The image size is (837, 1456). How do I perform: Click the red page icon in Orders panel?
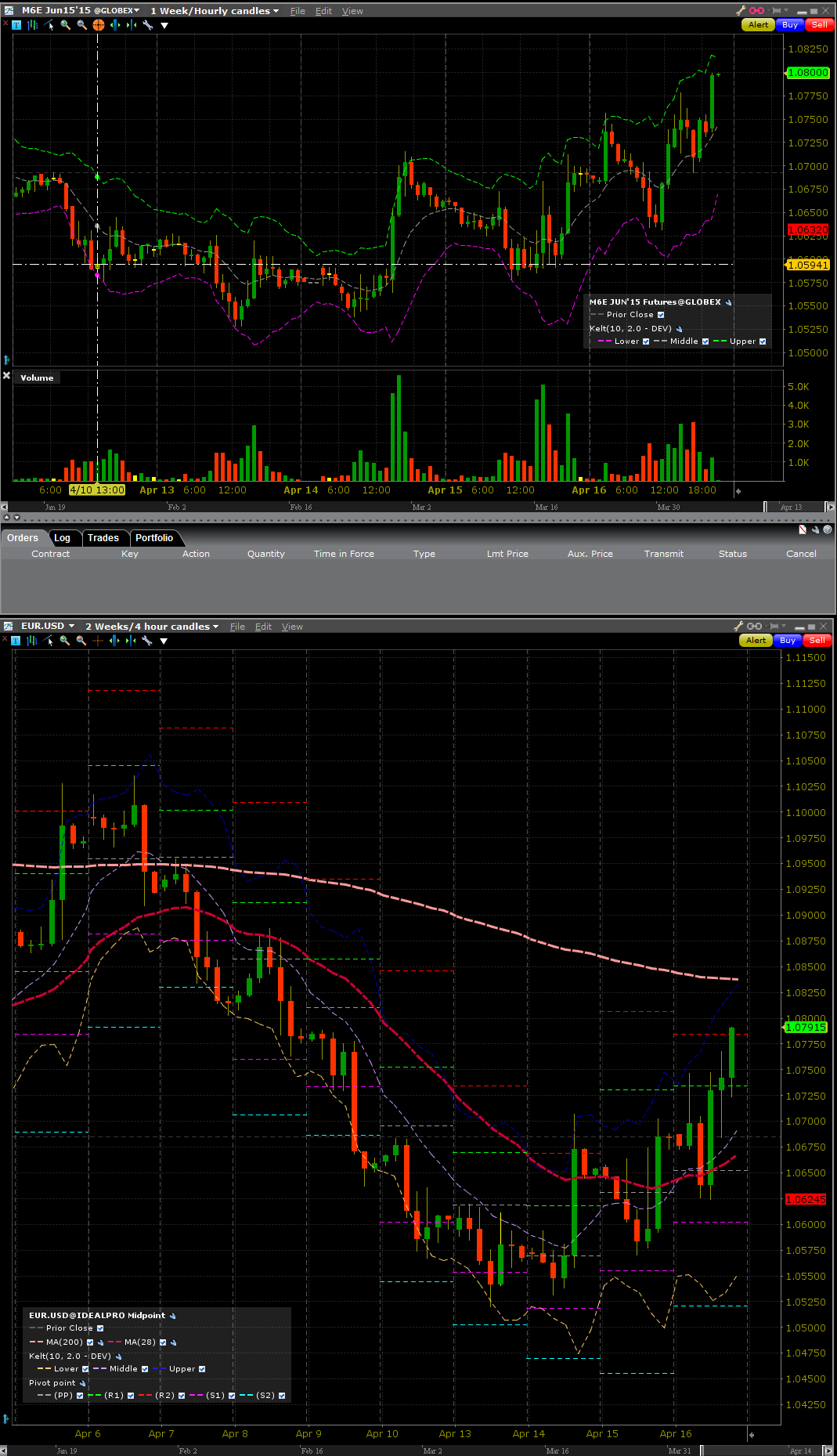click(803, 529)
